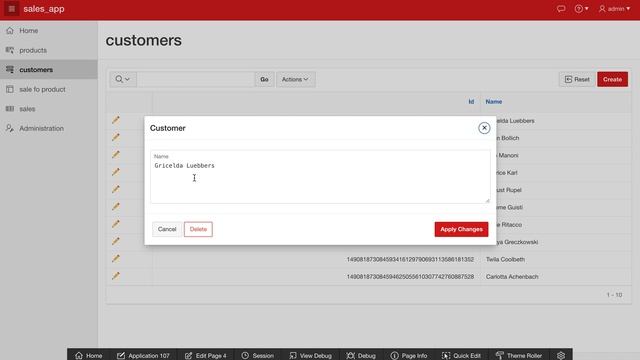Sort by the Name column header

pyautogui.click(x=493, y=102)
